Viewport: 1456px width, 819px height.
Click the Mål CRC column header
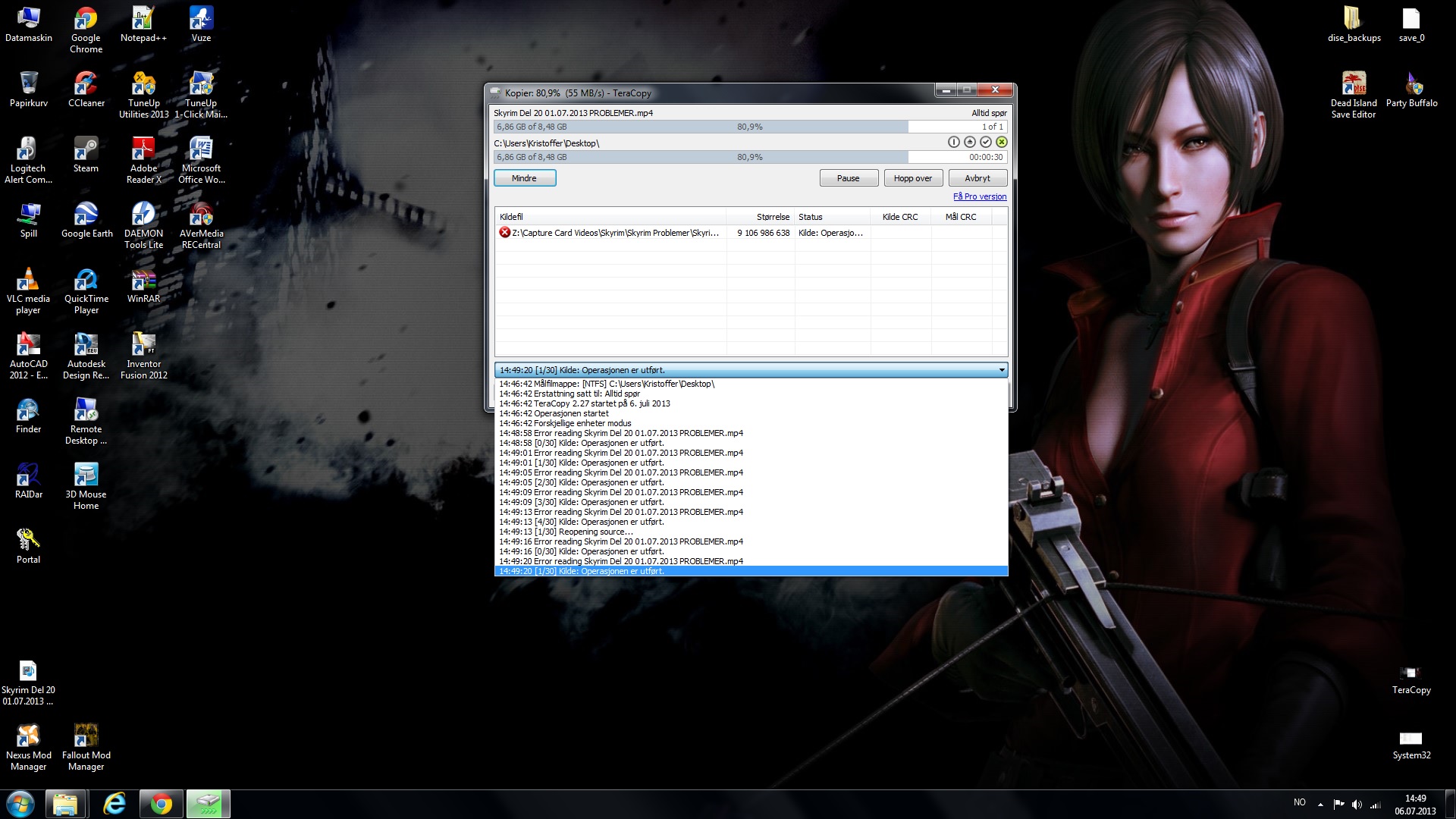(x=961, y=217)
